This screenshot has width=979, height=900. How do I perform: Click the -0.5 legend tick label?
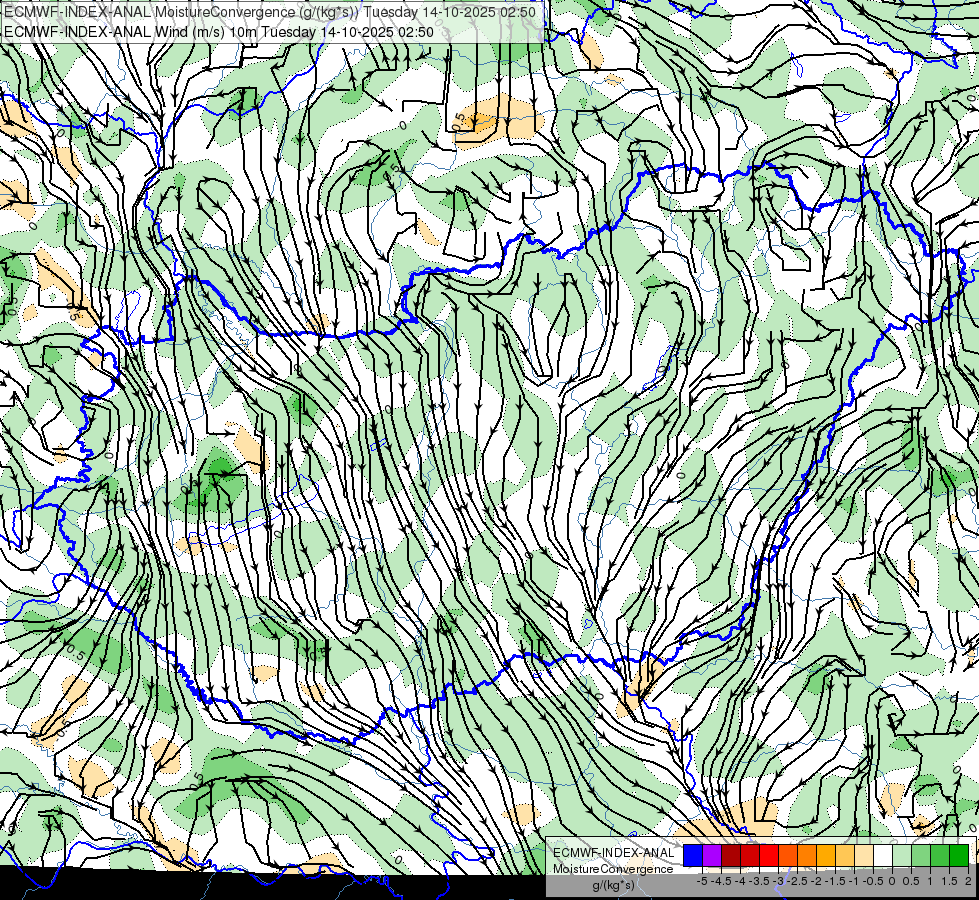coord(873,881)
